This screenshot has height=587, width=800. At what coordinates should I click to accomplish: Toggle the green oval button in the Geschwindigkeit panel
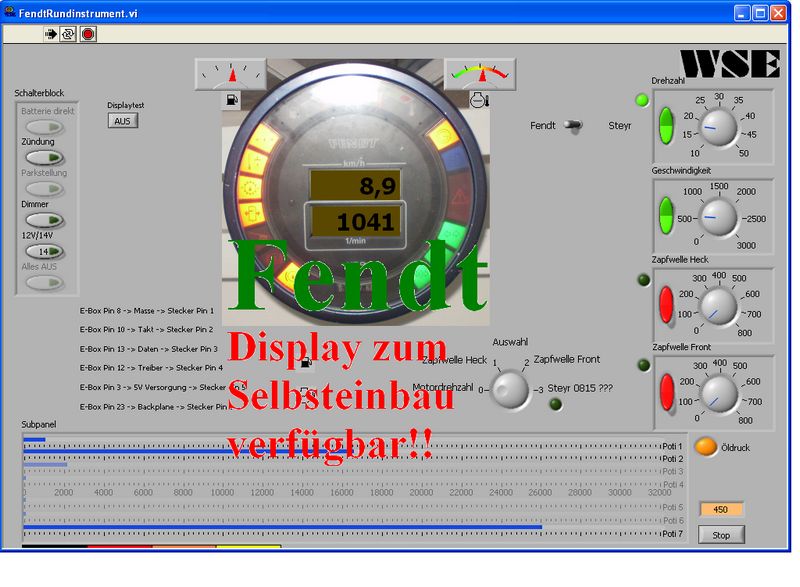tap(666, 216)
